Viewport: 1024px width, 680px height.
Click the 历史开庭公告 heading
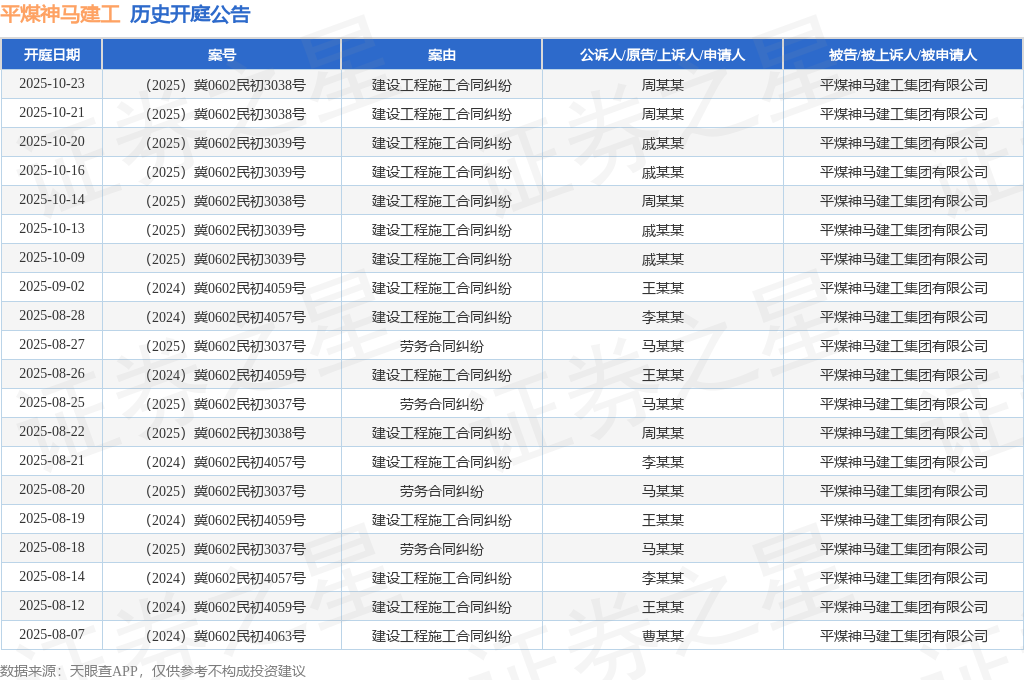tap(189, 14)
